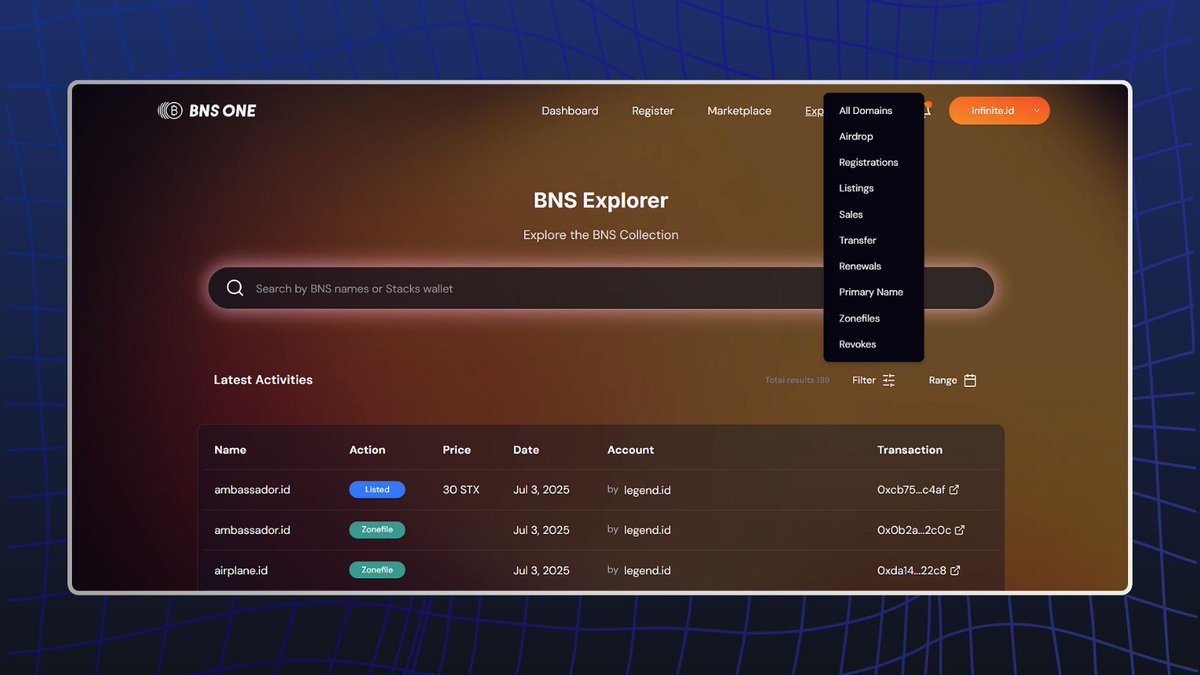Image resolution: width=1200 pixels, height=675 pixels.
Task: Open legend.id account in airplane.id row
Action: tap(647, 570)
